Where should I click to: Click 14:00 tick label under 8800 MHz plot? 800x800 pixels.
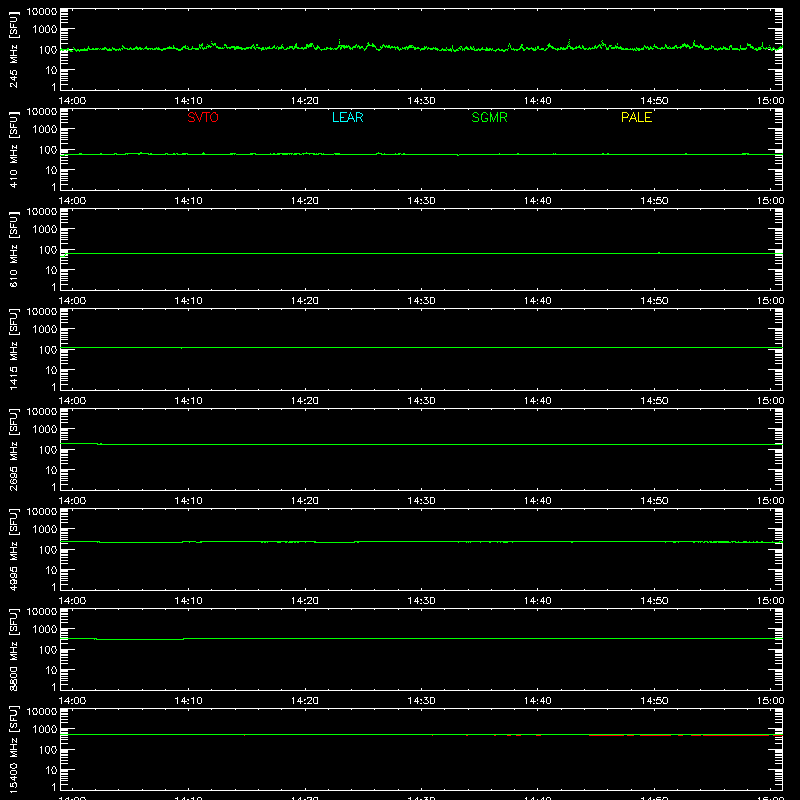click(x=72, y=701)
